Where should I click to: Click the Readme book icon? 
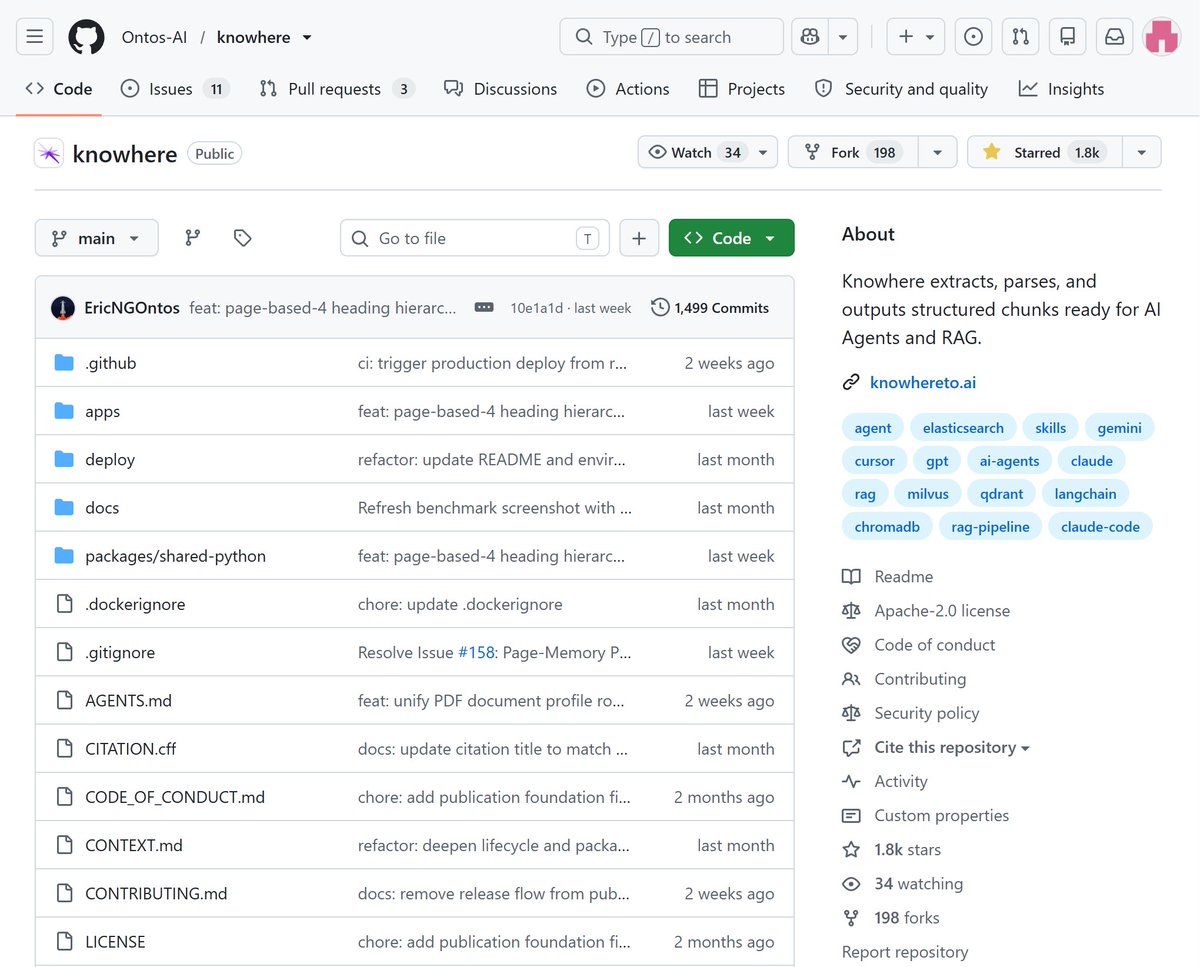point(851,577)
